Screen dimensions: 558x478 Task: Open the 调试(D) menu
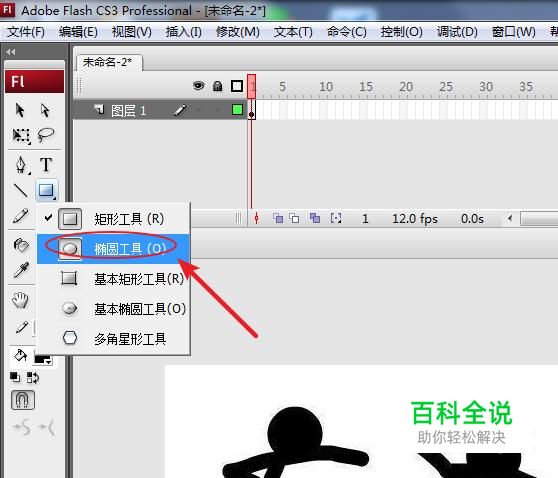pyautogui.click(x=457, y=32)
